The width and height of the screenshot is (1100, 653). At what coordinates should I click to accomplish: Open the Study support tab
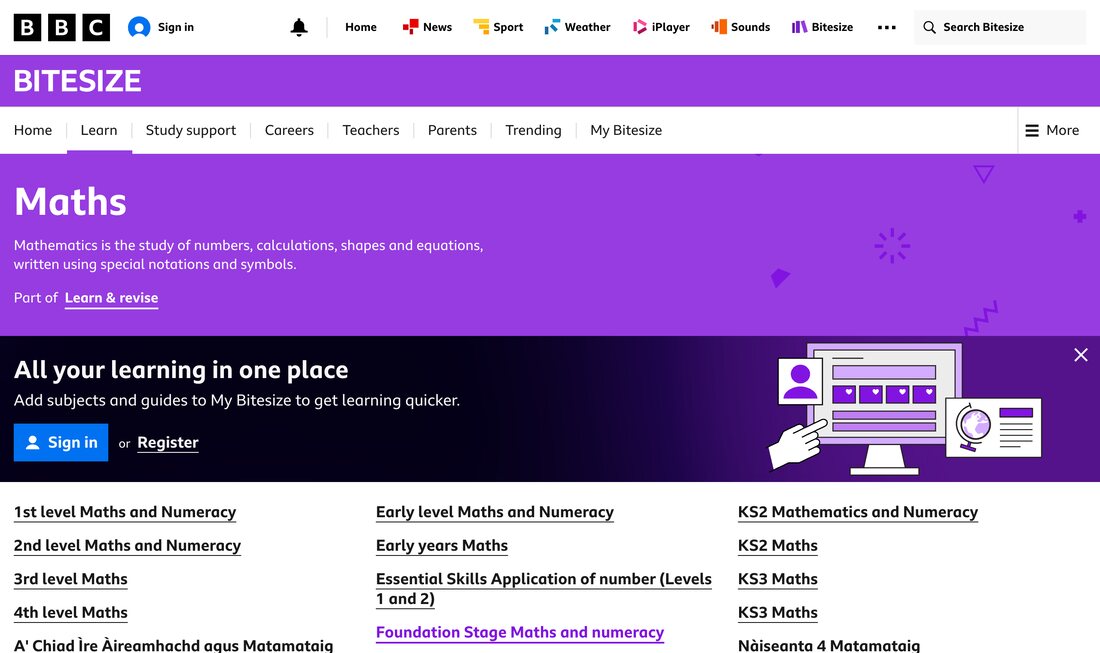191,130
